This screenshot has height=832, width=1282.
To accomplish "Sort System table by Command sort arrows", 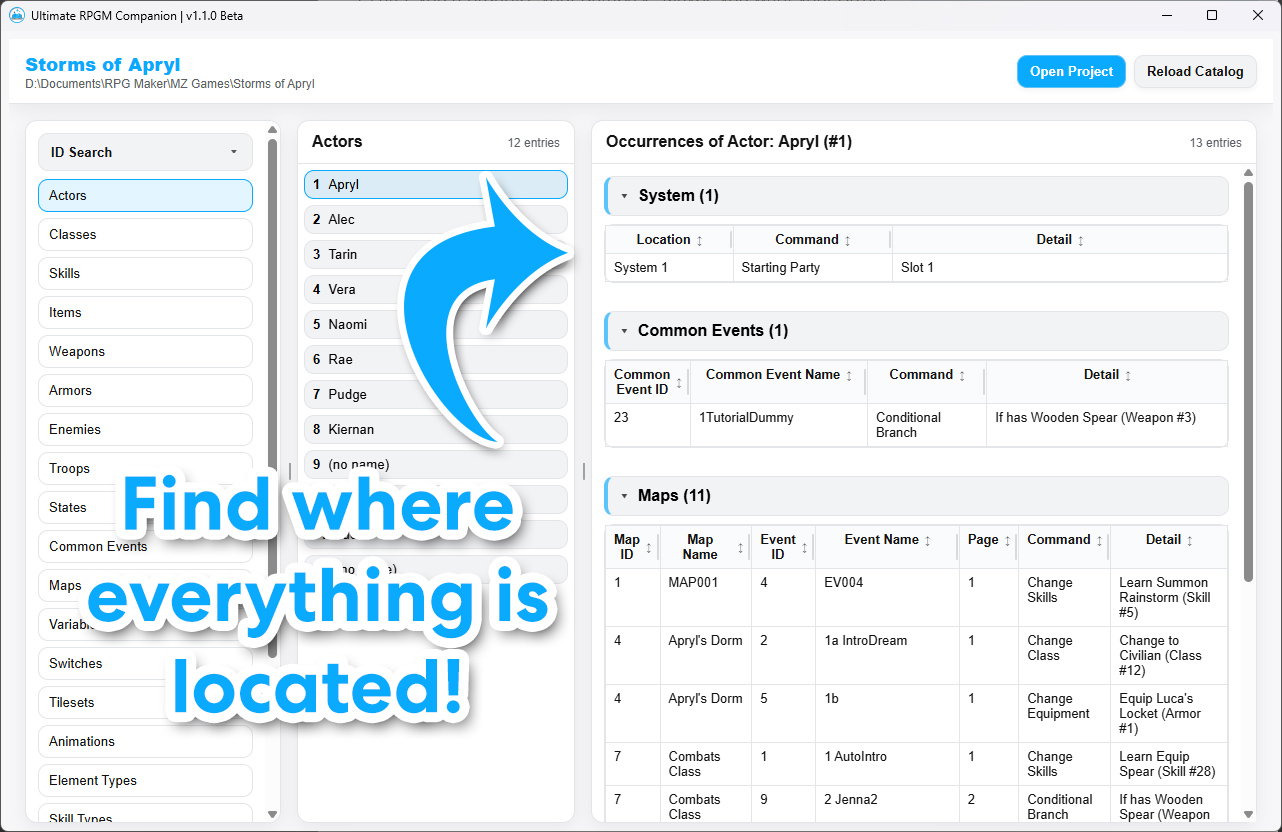I will [x=848, y=241].
